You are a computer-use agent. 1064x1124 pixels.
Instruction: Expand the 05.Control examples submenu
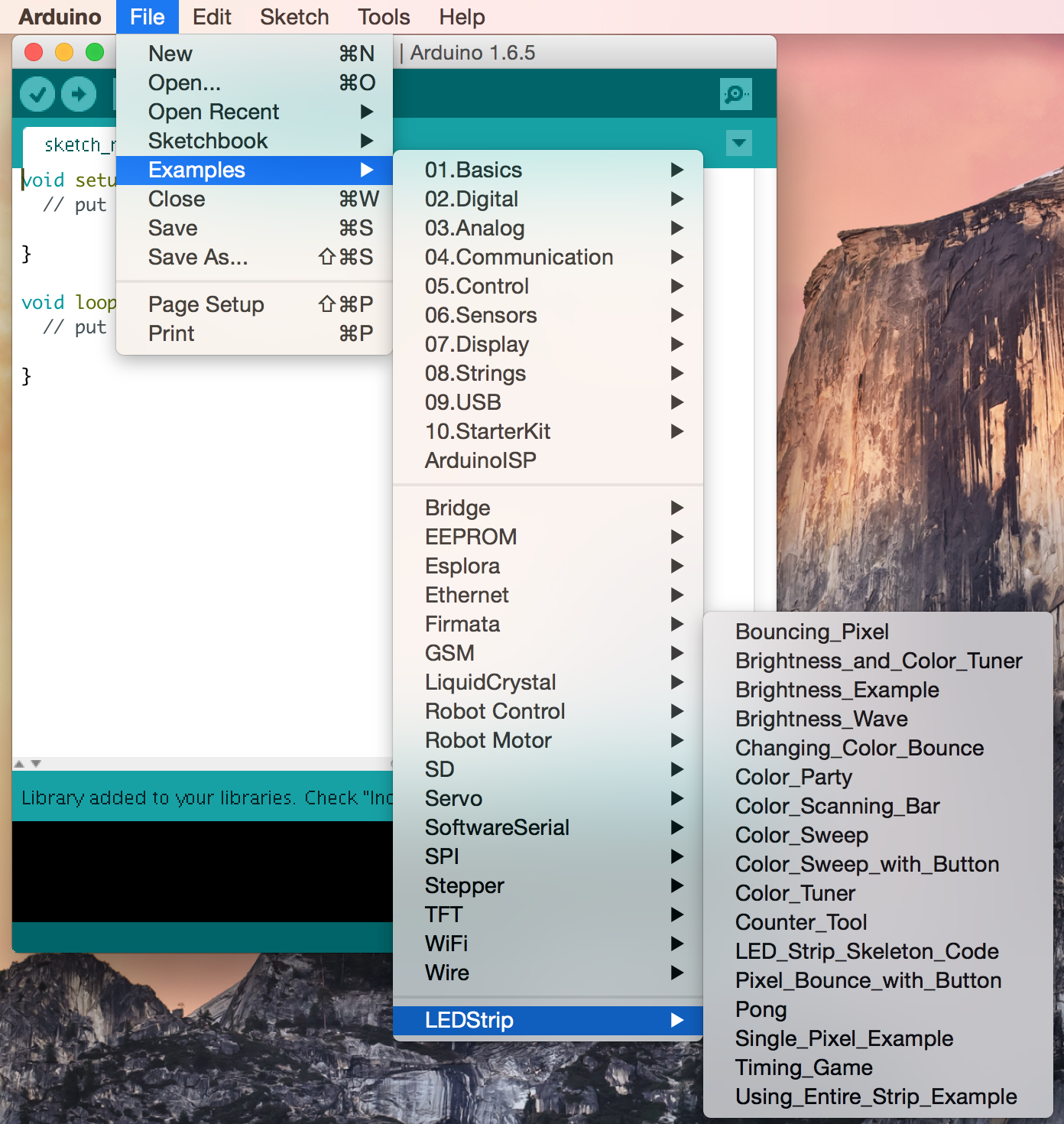548,286
